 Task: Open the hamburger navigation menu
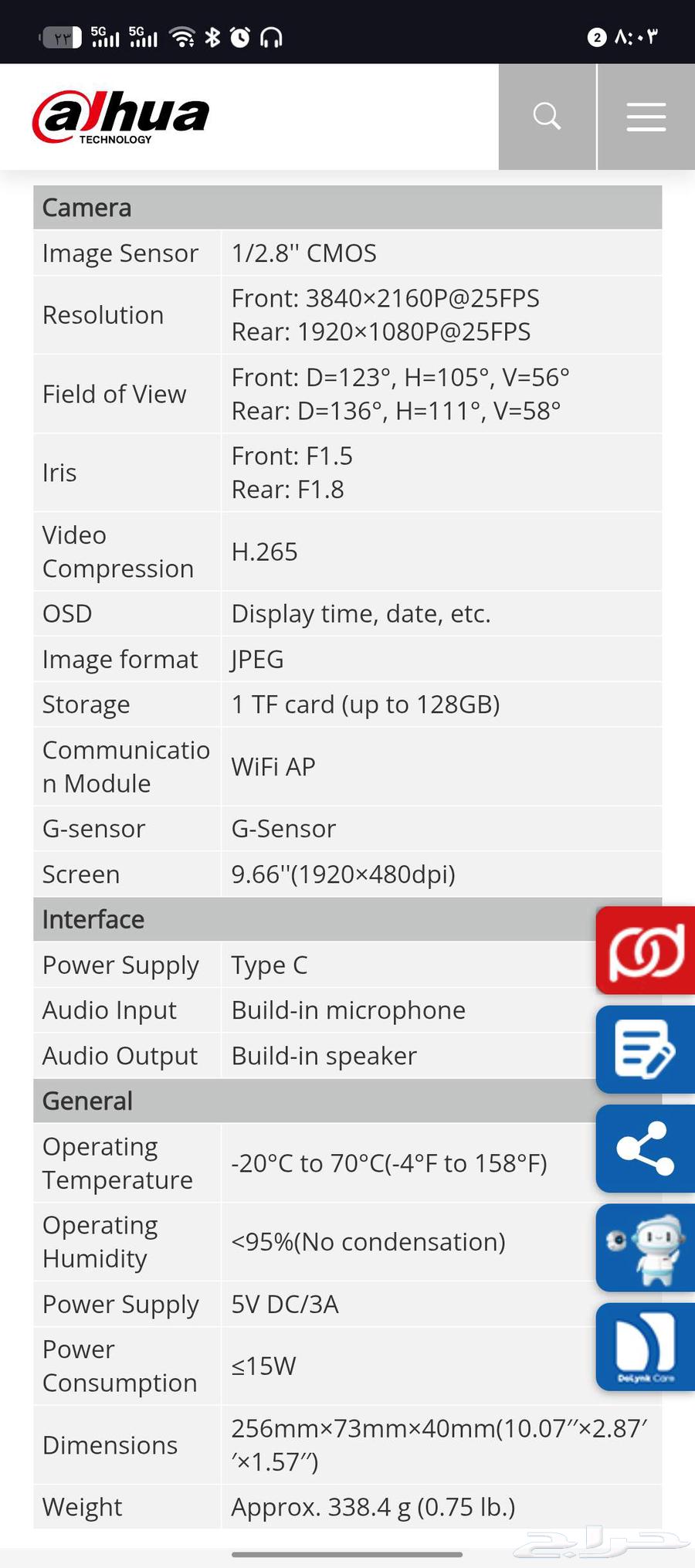pyautogui.click(x=646, y=117)
